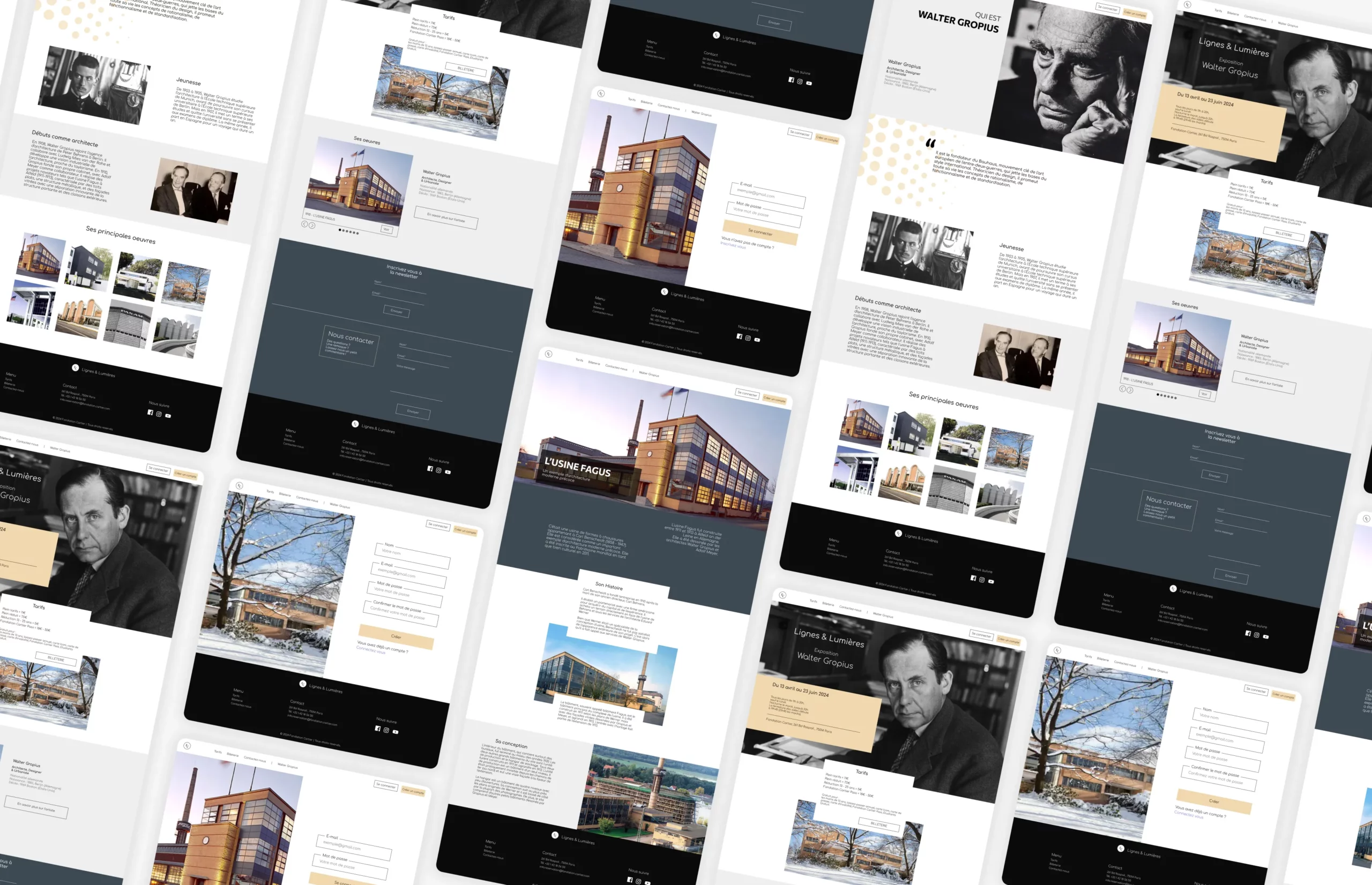Select the first dot of the Ses oeuvres carousel

tap(340, 230)
